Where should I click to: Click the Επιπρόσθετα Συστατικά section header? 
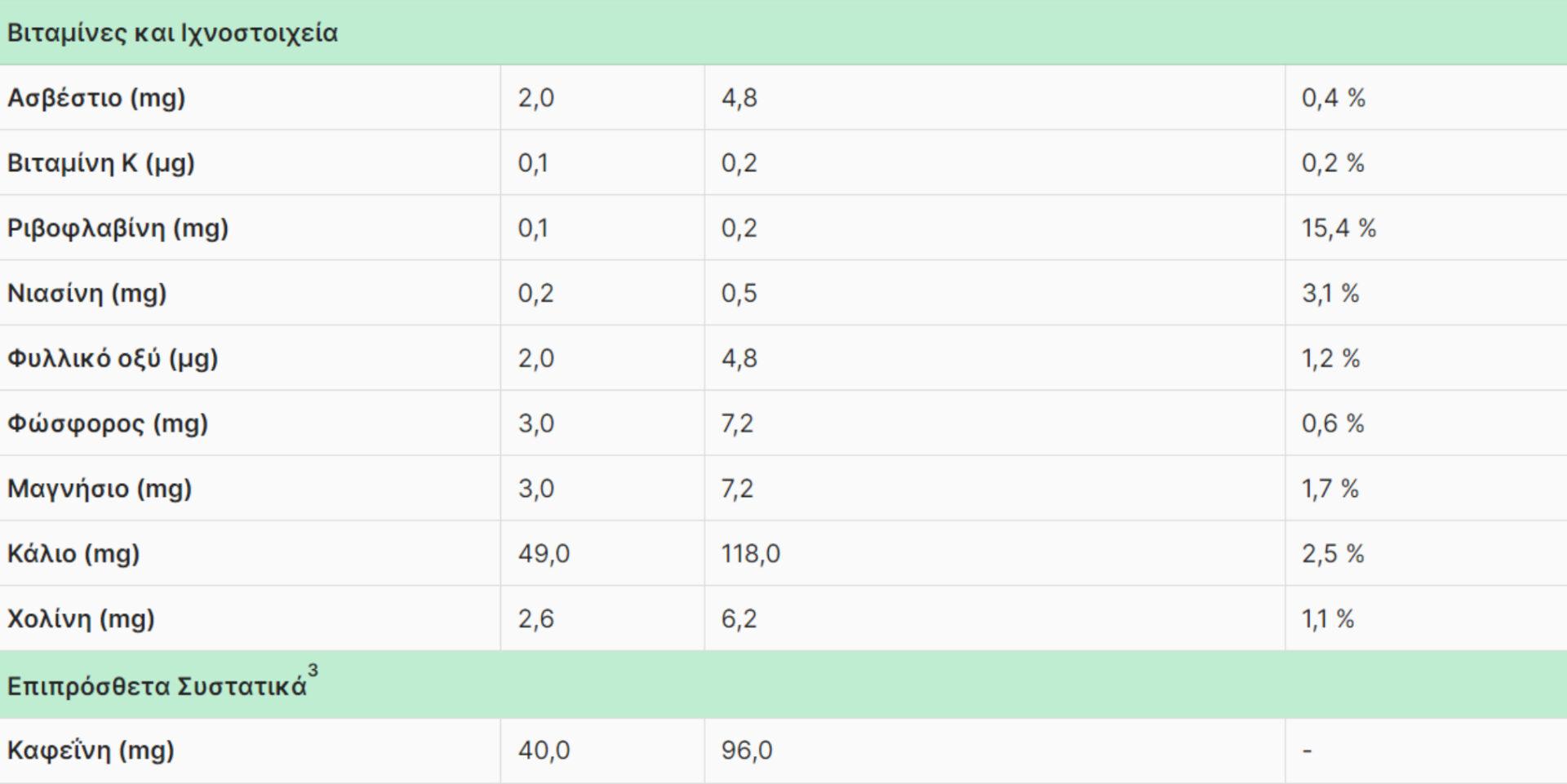[x=157, y=687]
